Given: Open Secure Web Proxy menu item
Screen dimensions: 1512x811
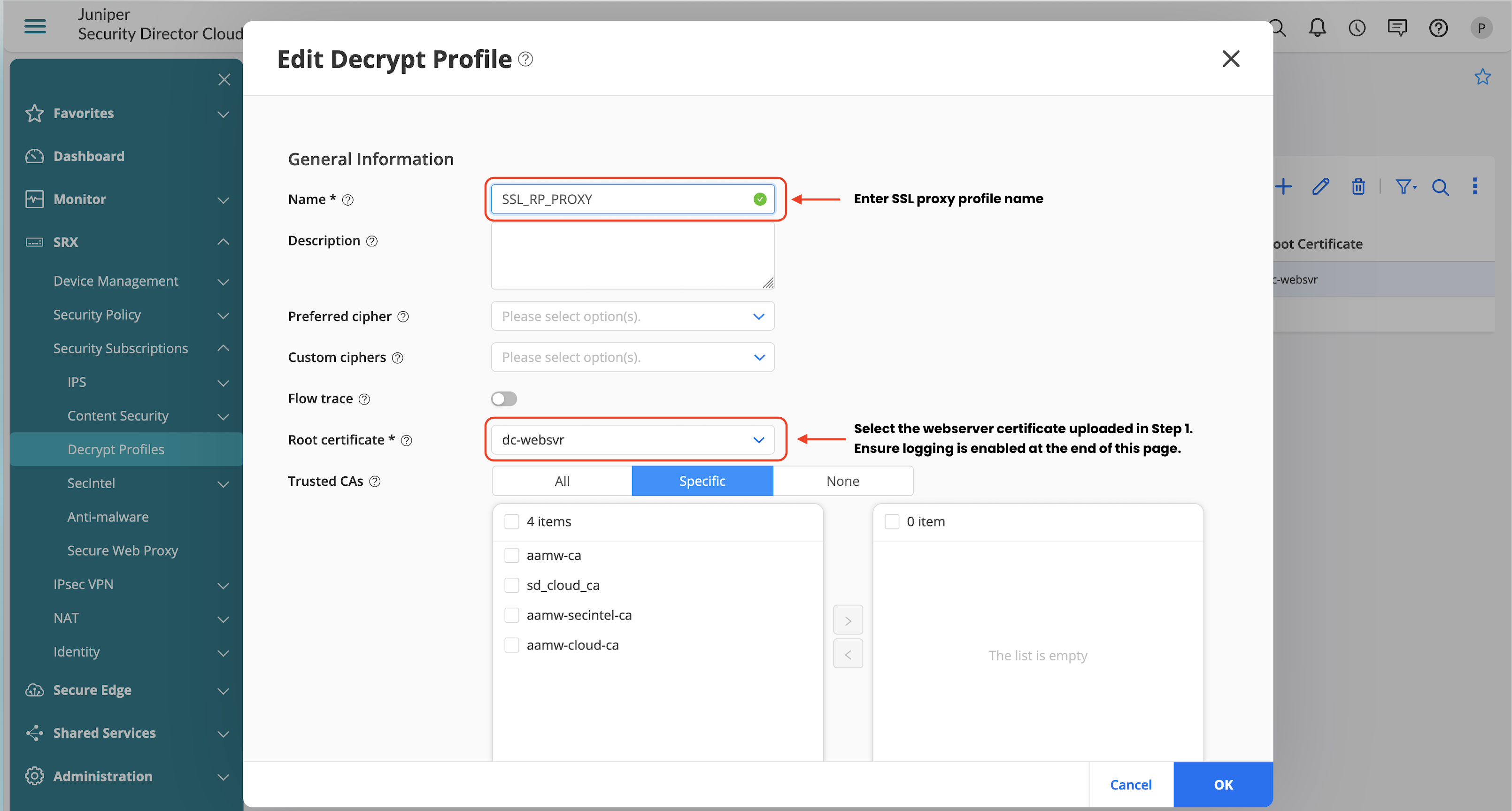Looking at the screenshot, I should pos(122,551).
